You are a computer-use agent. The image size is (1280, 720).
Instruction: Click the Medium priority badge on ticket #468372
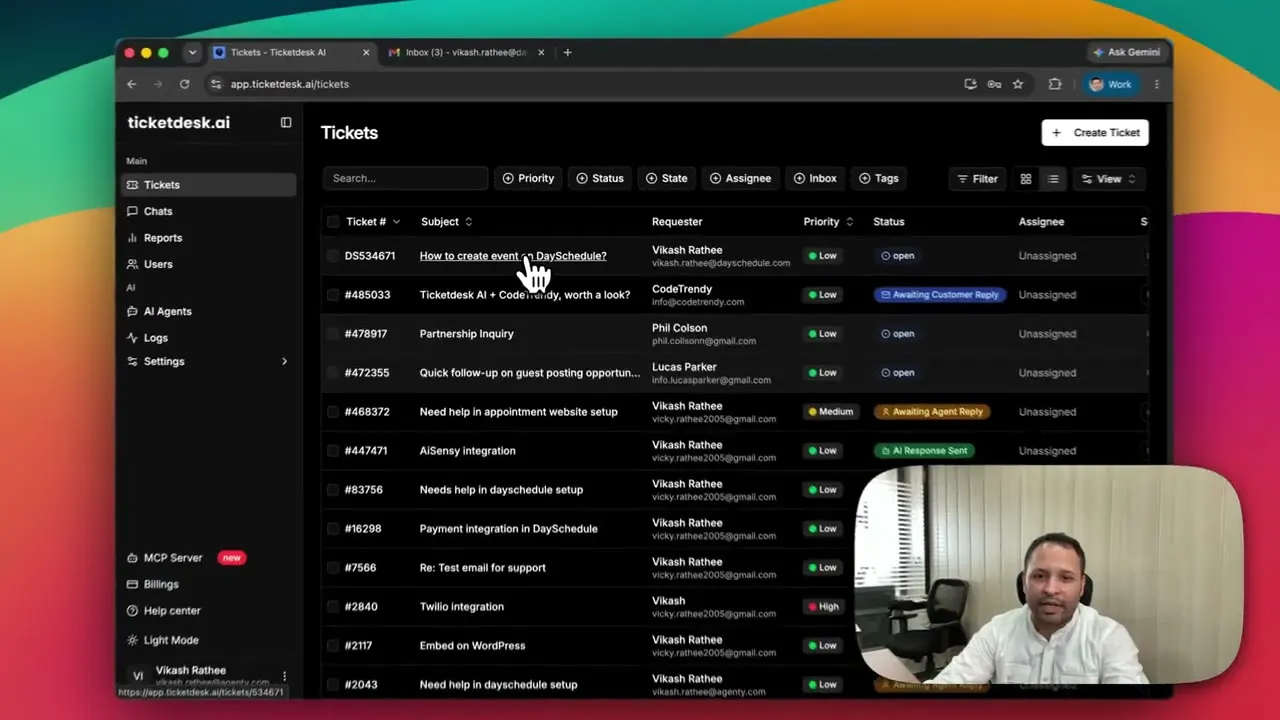[831, 412]
